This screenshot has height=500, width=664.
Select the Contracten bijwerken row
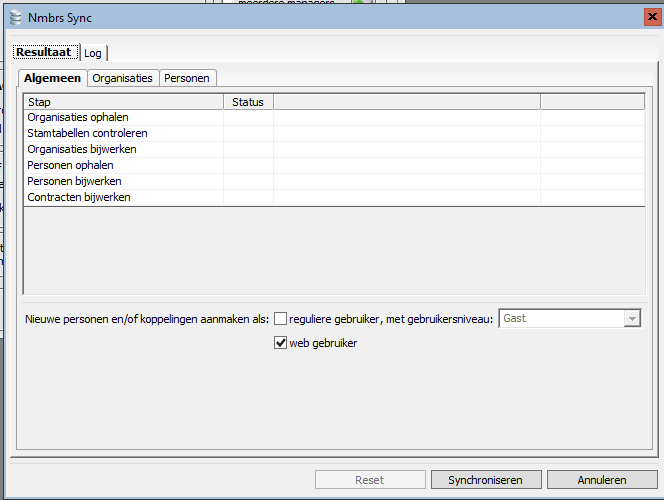(x=335, y=198)
